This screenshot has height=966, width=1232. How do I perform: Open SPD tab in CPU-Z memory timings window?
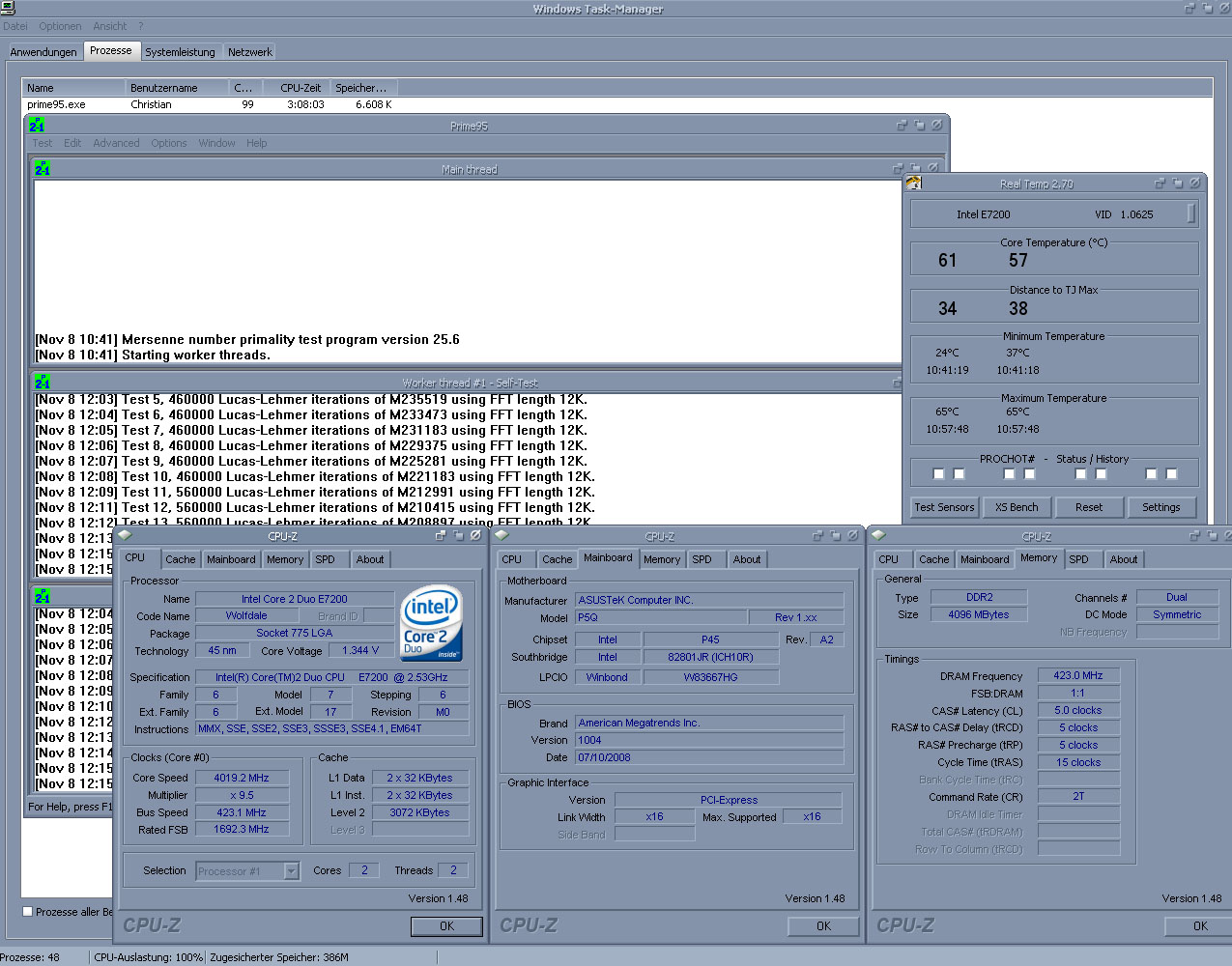point(1079,559)
